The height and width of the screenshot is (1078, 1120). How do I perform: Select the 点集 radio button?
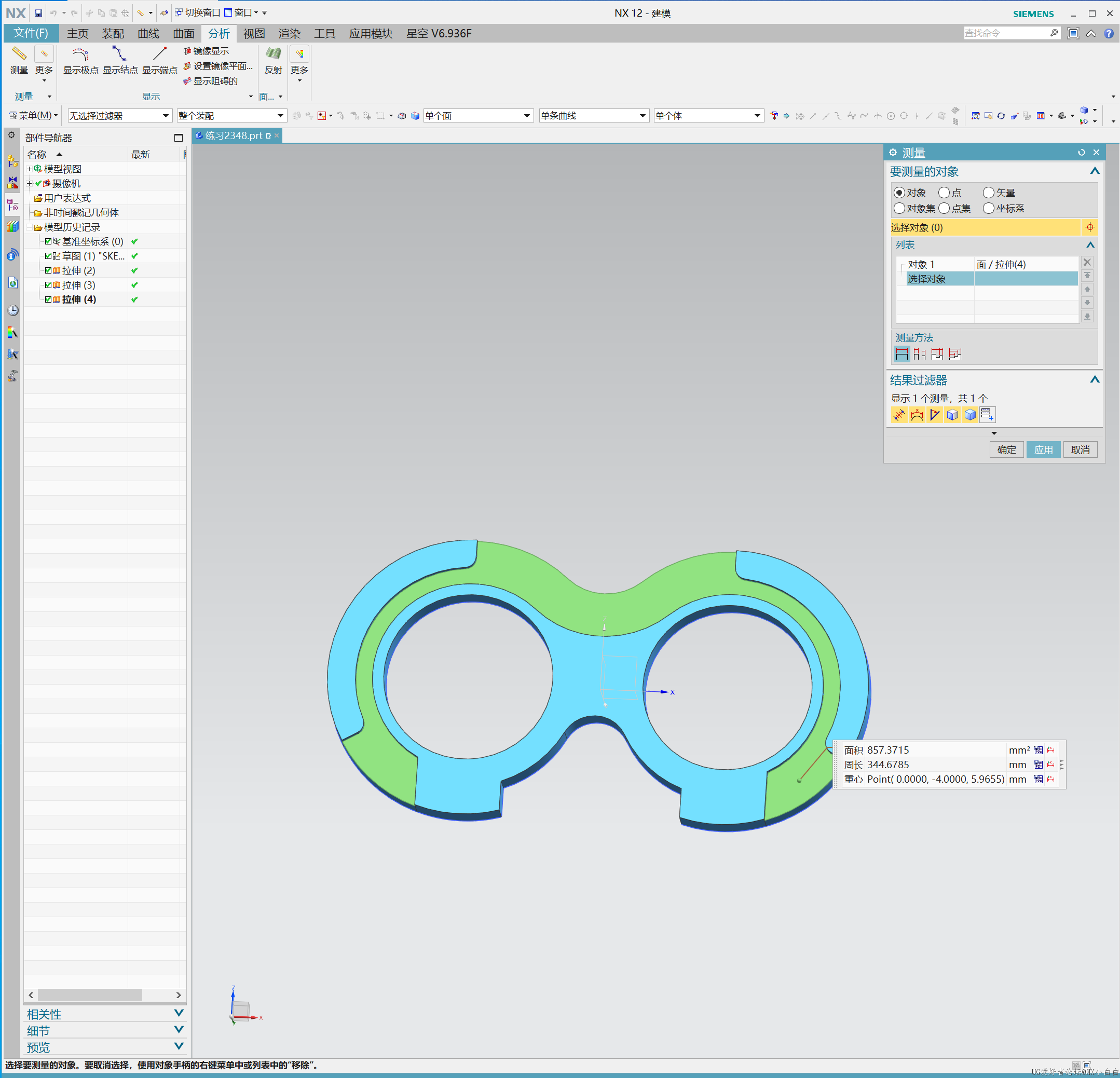(944, 208)
